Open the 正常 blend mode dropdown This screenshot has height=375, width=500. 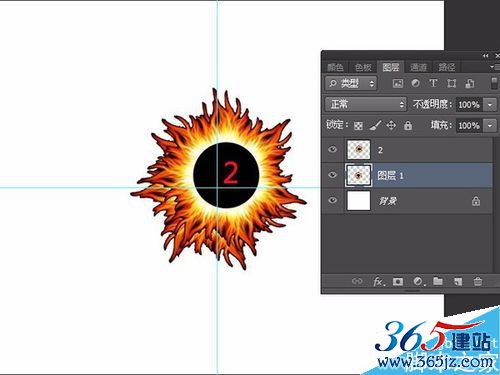click(x=366, y=105)
